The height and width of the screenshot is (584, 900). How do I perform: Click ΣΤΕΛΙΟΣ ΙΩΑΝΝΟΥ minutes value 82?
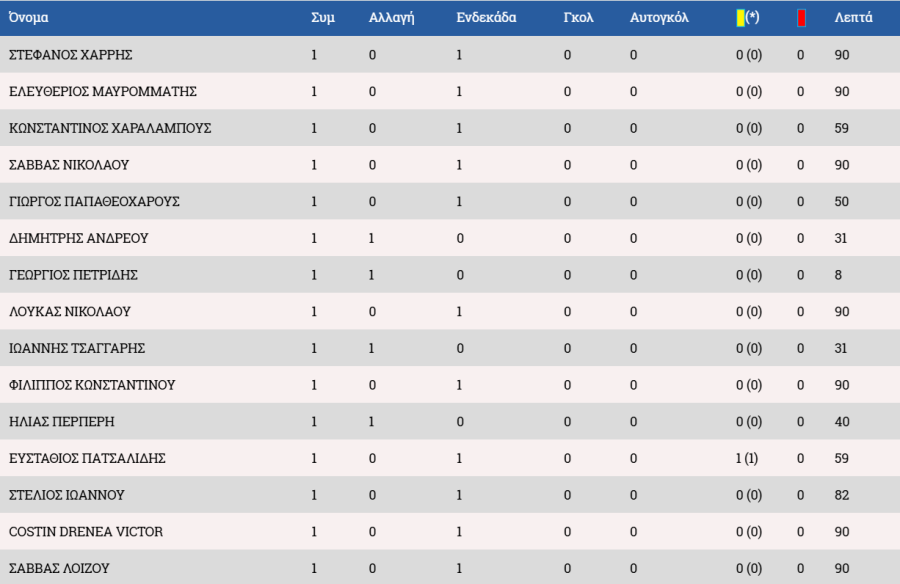[841, 495]
